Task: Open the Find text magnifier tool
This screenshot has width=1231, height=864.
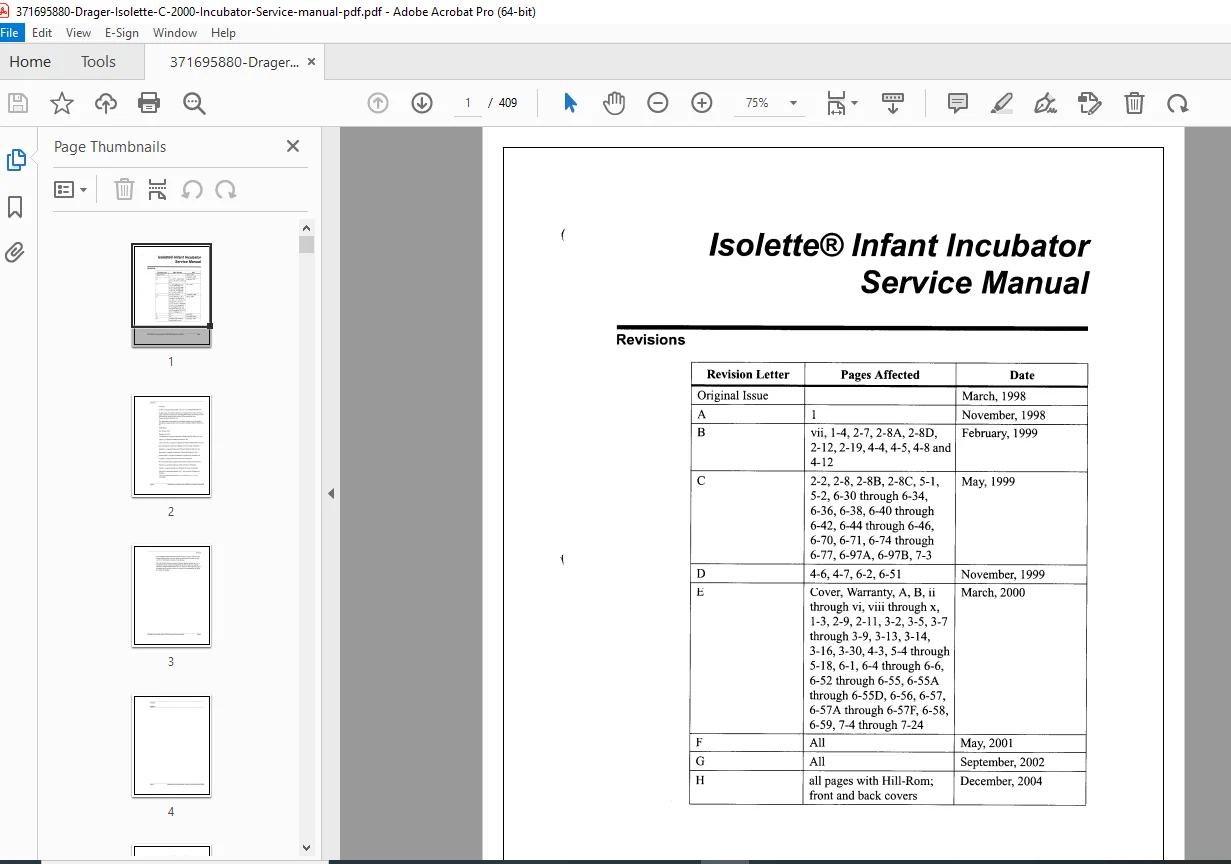Action: point(194,103)
